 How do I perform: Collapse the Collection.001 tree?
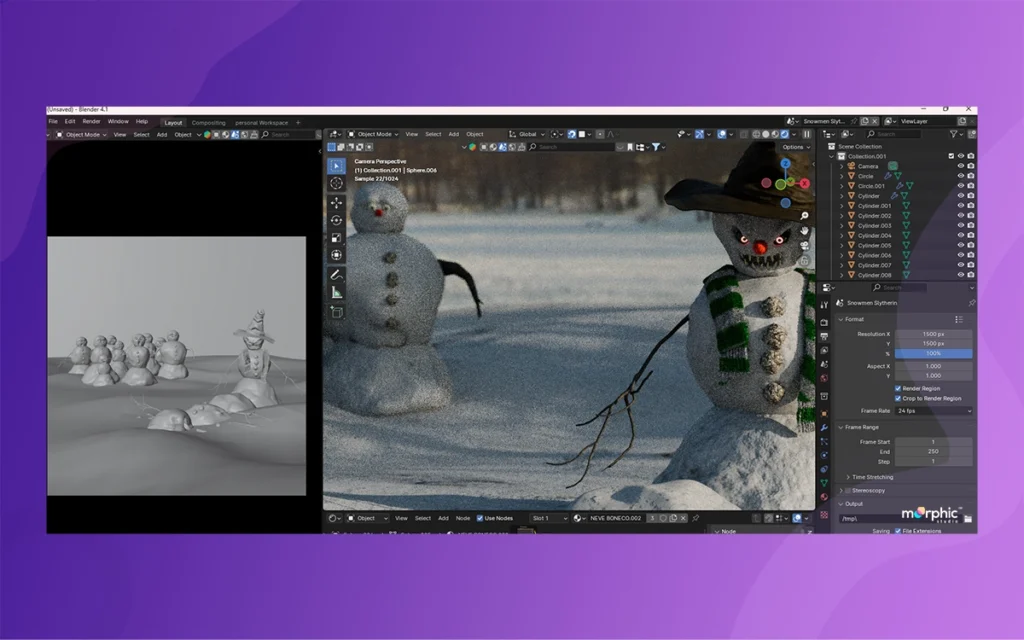coord(832,156)
